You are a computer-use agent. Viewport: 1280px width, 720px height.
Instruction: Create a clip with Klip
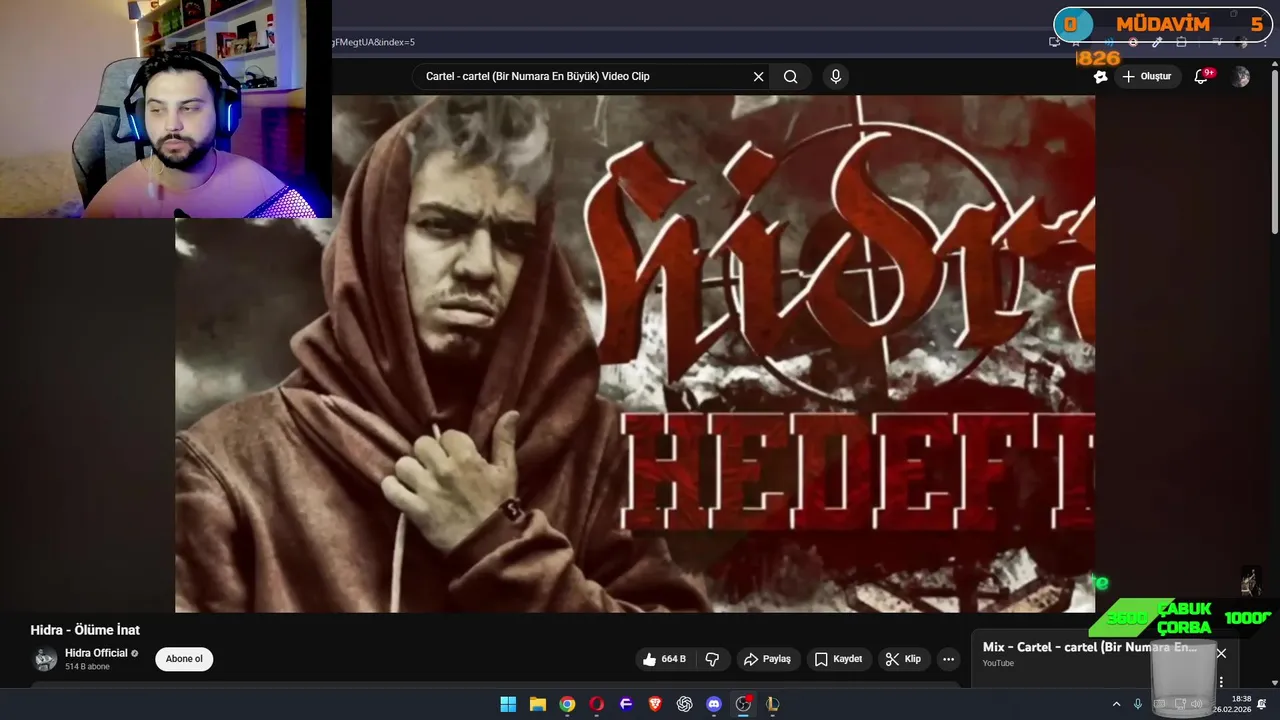coord(903,659)
